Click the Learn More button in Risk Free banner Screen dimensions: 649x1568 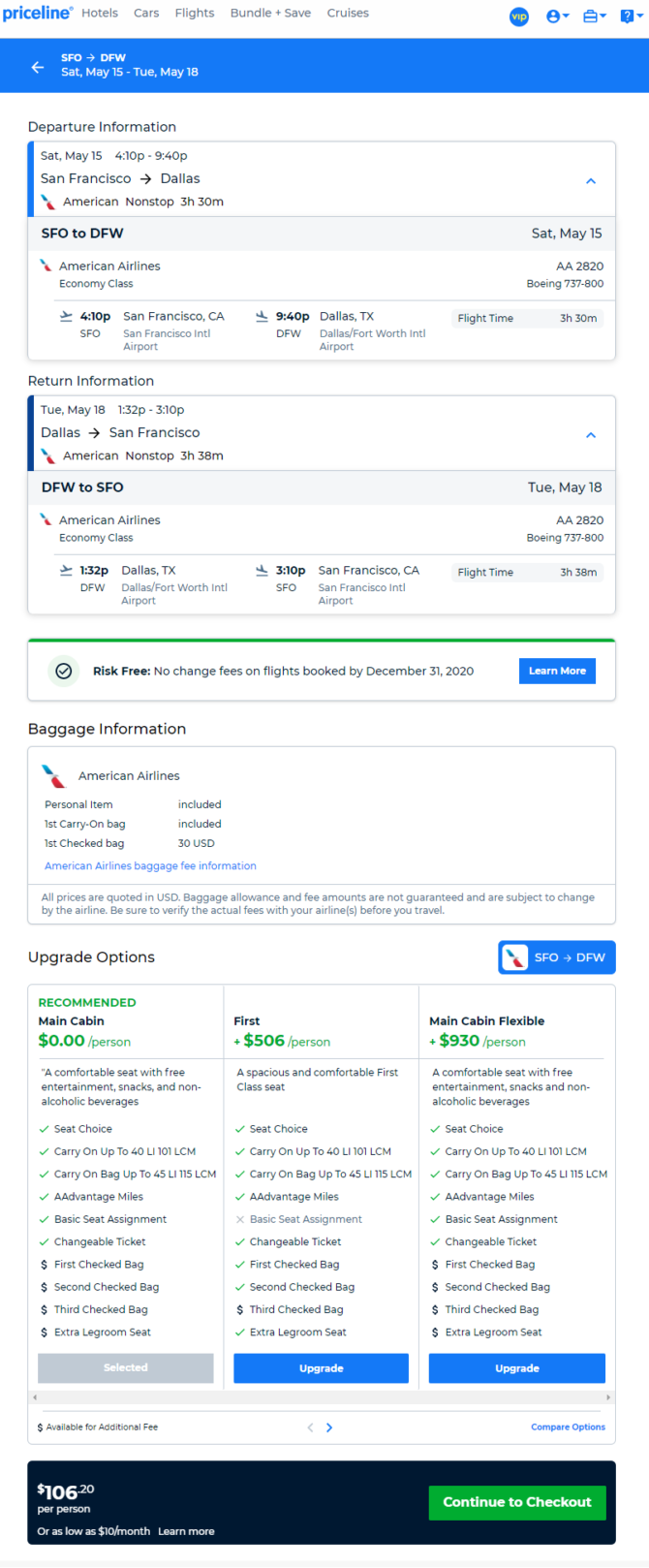click(557, 671)
